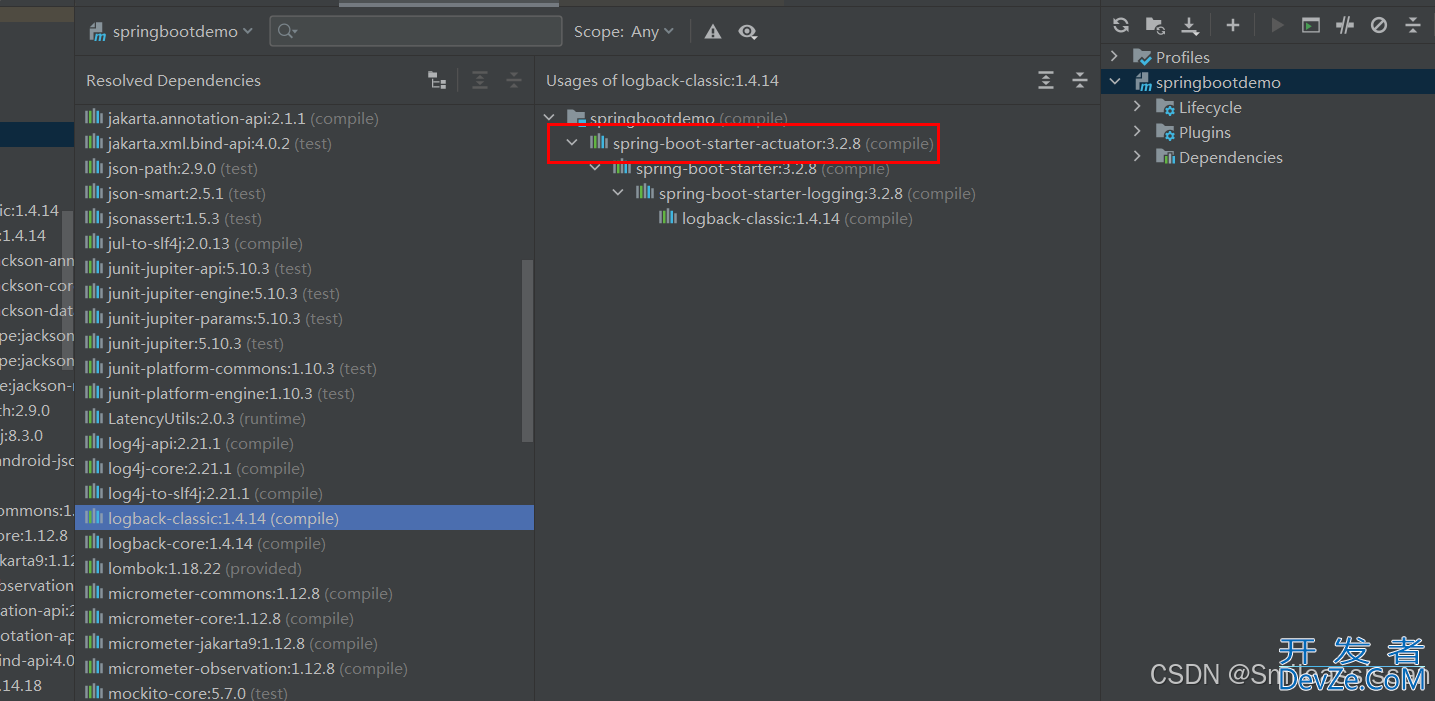Click Collapse All in Resolved Dependencies header

click(513, 81)
